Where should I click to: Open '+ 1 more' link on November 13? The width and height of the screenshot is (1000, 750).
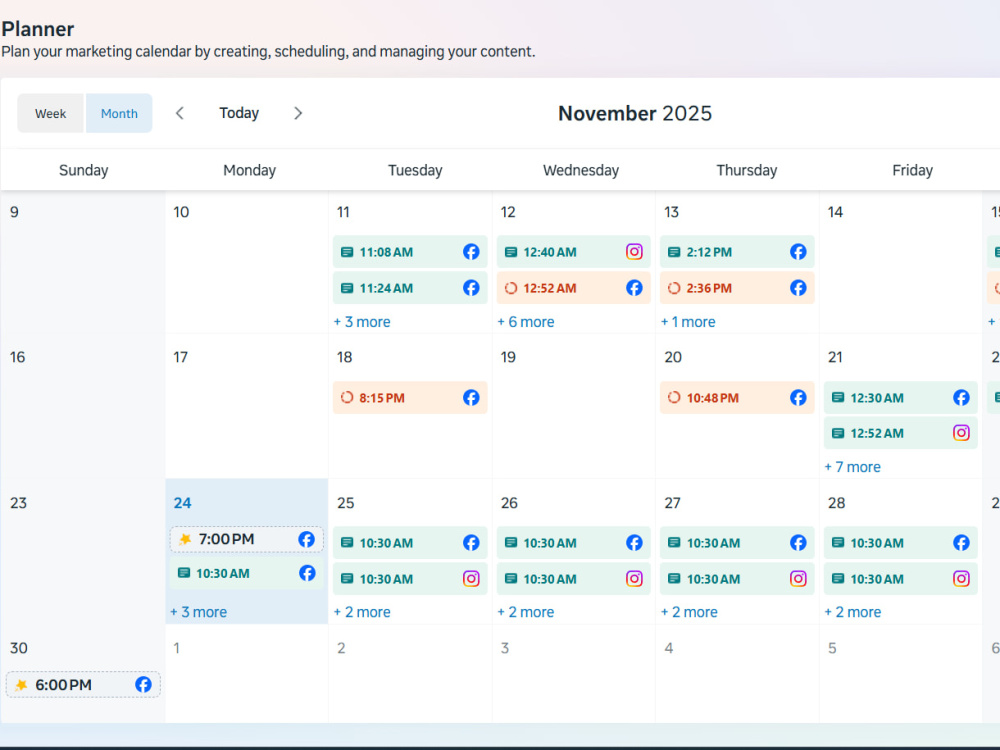click(688, 322)
